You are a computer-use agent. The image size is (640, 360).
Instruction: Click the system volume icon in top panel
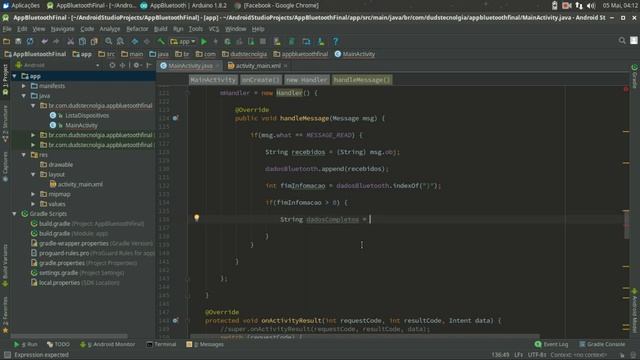591,5
